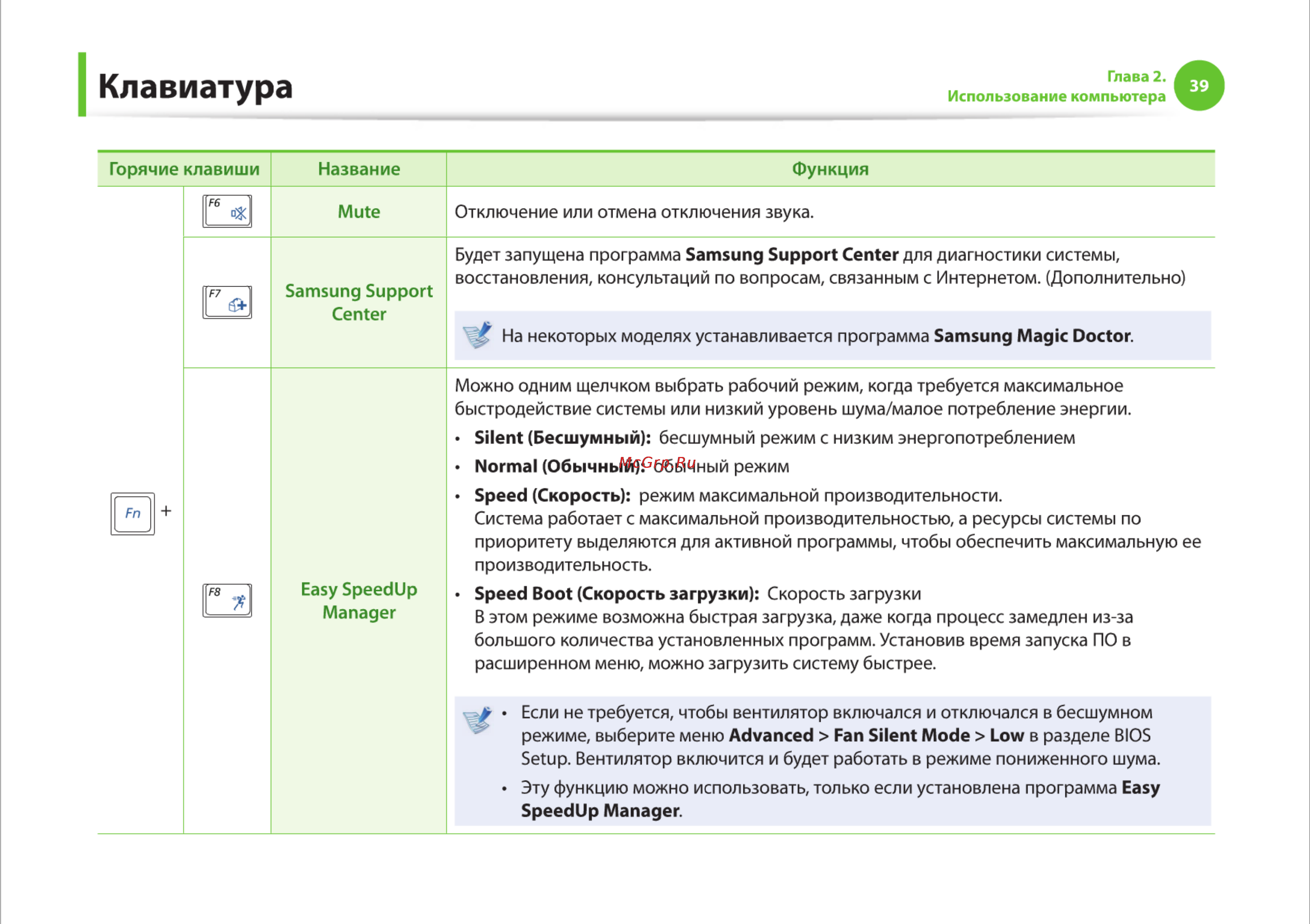Click the 'Speed (Скорость):' bullet
This screenshot has height=924, width=1310.
(x=552, y=495)
